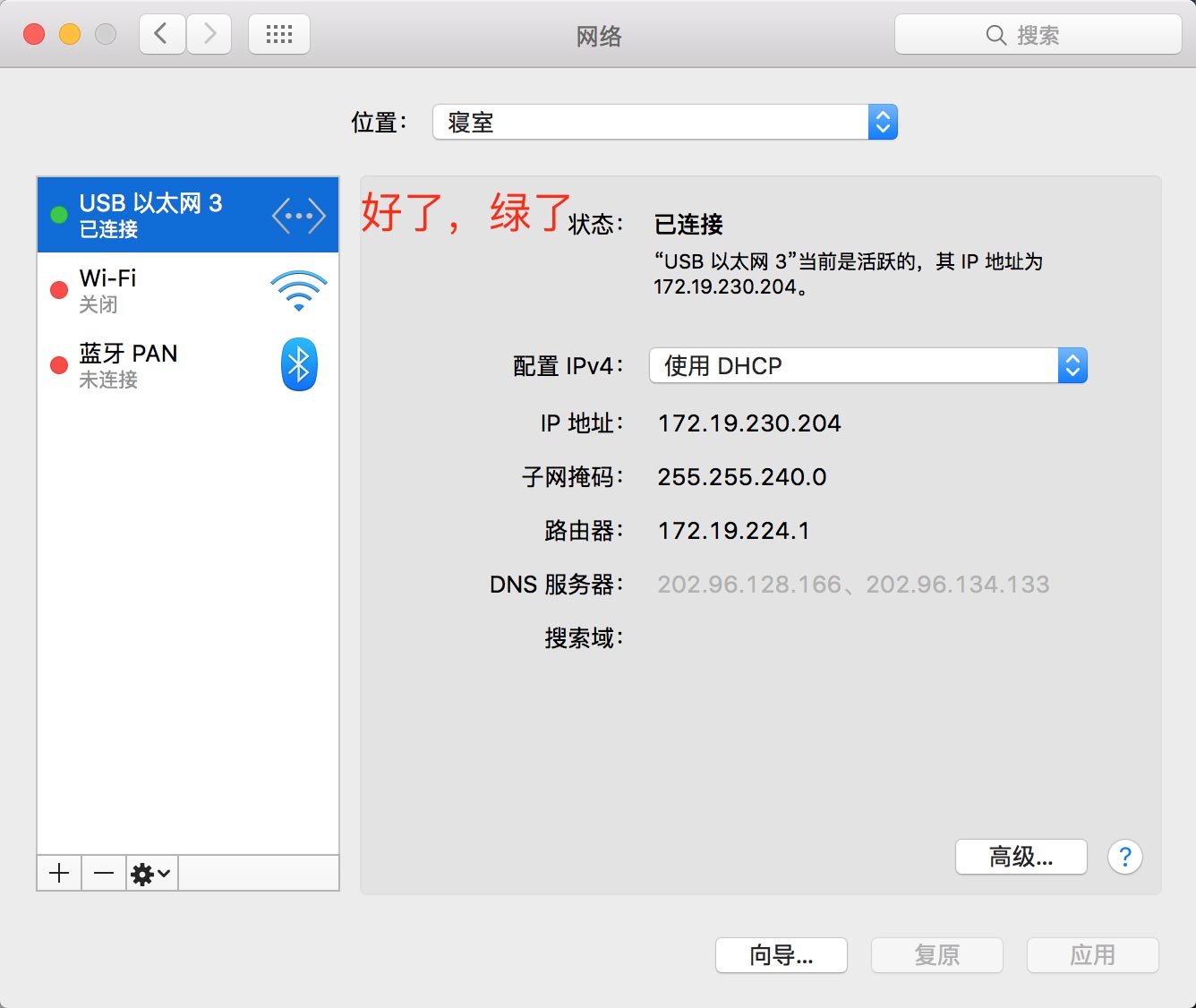Click subnet mask 255.255.240.0
Screen dimensions: 1196x1008
click(x=742, y=477)
